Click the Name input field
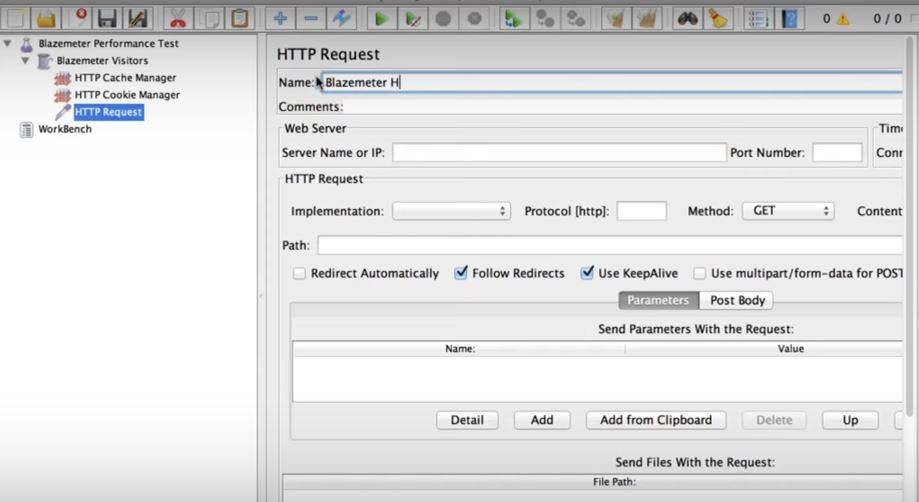 (x=611, y=83)
